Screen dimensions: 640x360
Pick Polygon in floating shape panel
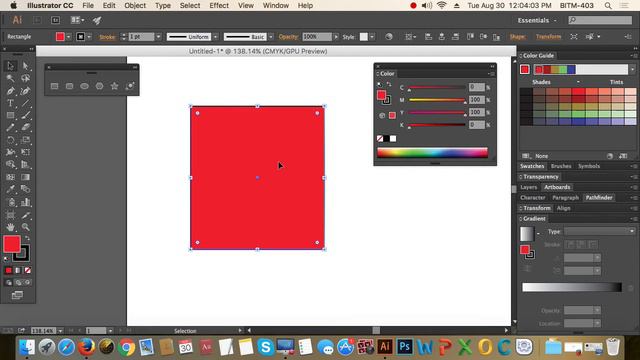(x=99, y=86)
